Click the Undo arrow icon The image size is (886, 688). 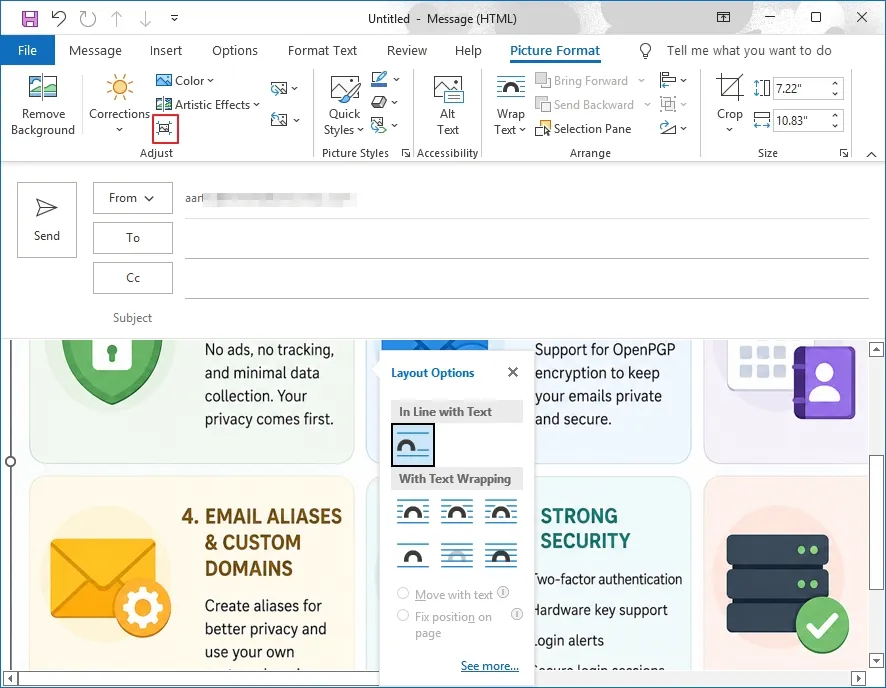pyautogui.click(x=59, y=18)
